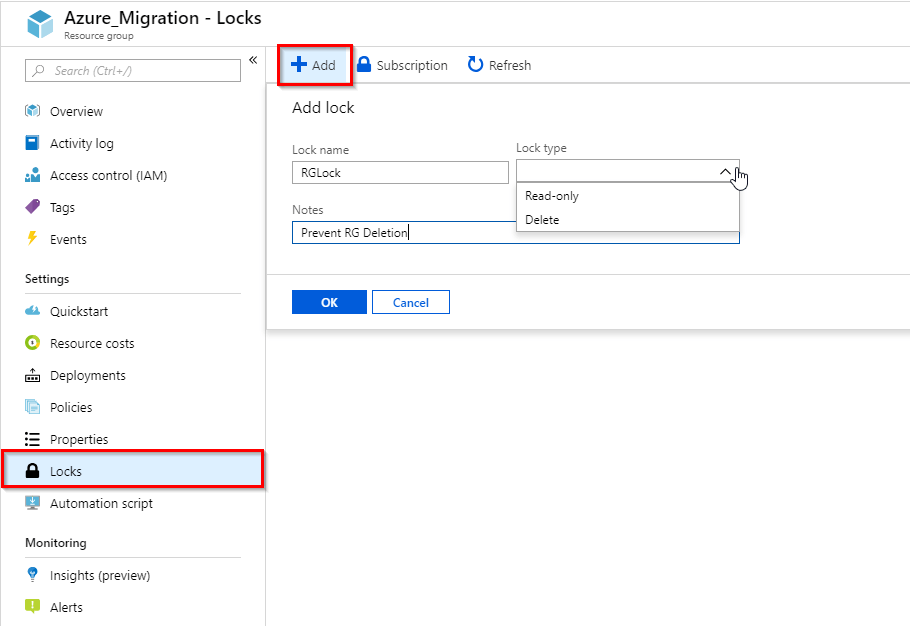Click the Events lightning bolt icon
This screenshot has height=626, width=910.
point(32,239)
